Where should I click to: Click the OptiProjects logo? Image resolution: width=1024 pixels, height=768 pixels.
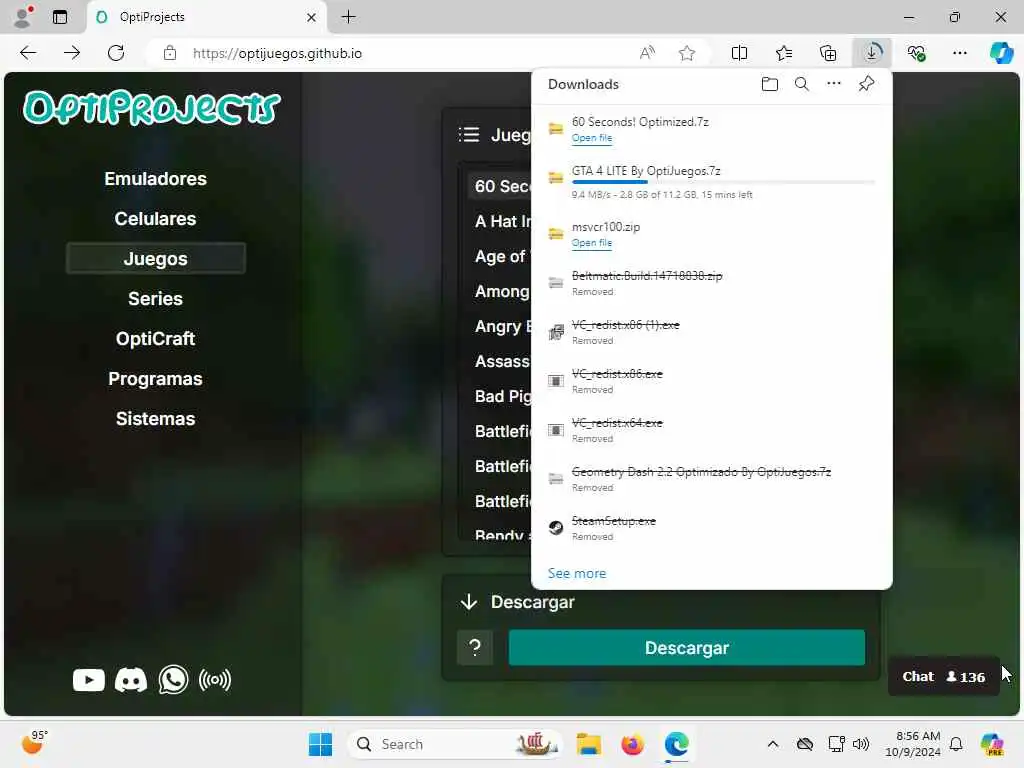tap(152, 108)
